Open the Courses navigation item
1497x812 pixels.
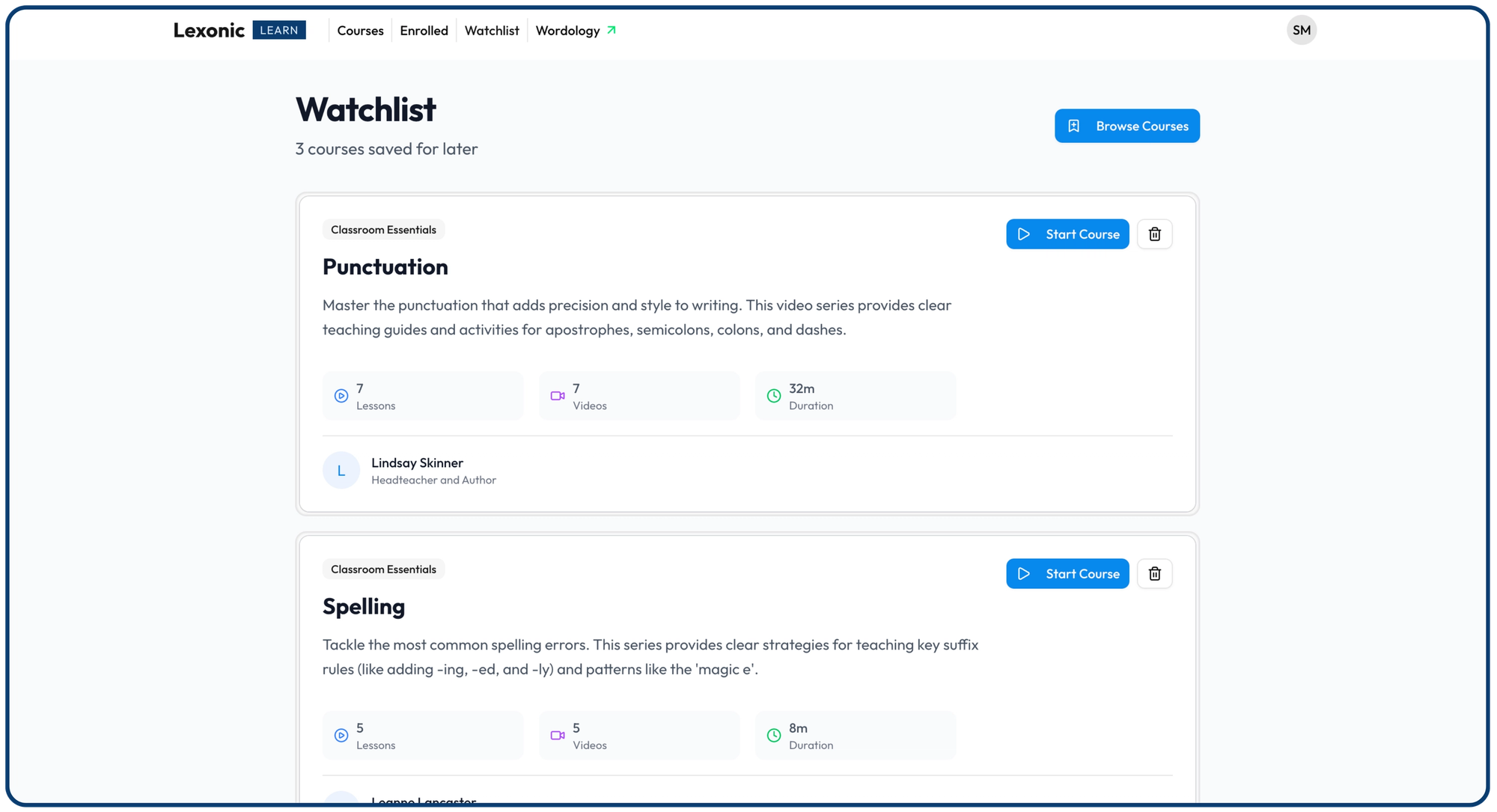point(360,30)
